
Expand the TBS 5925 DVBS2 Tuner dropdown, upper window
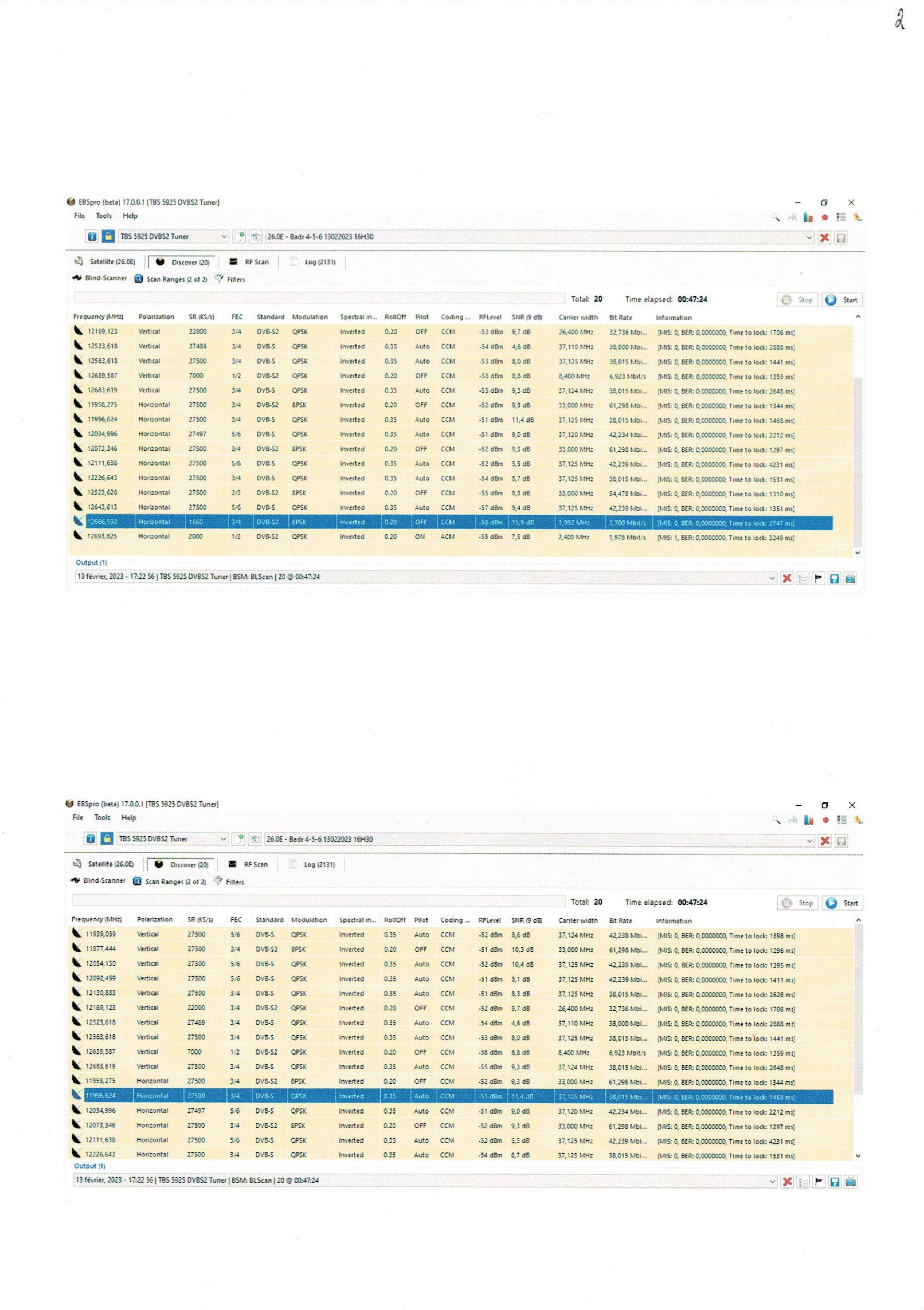pyautogui.click(x=224, y=237)
